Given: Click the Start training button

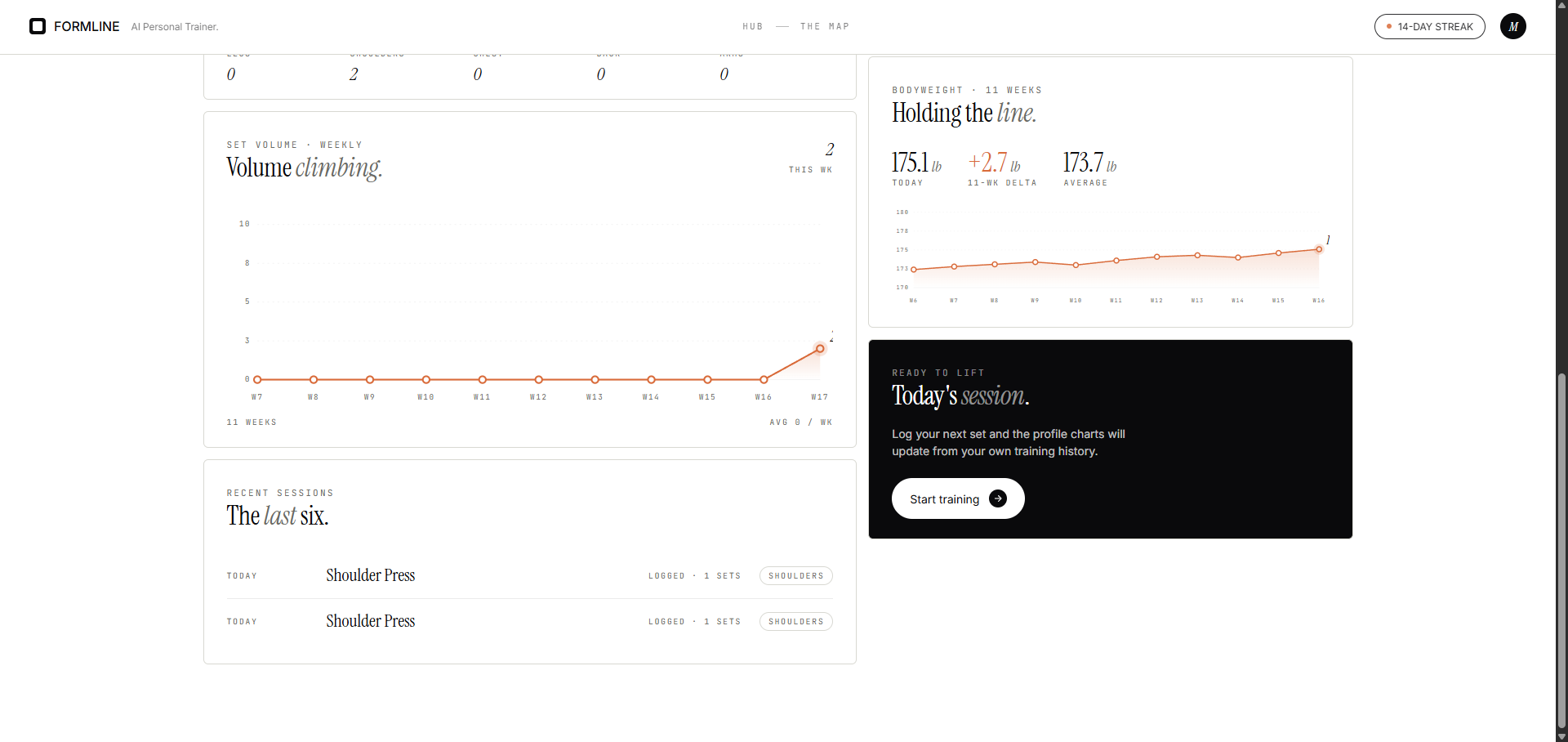Looking at the screenshot, I should [x=958, y=498].
